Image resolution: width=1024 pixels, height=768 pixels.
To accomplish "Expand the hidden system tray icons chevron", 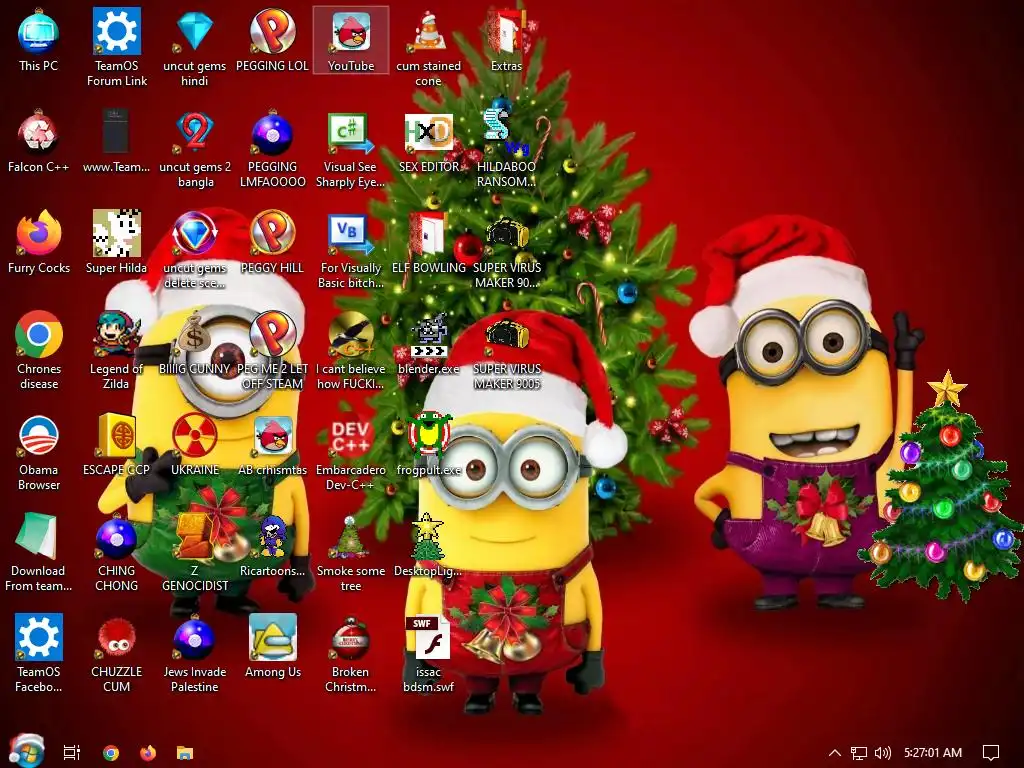I will click(835, 752).
